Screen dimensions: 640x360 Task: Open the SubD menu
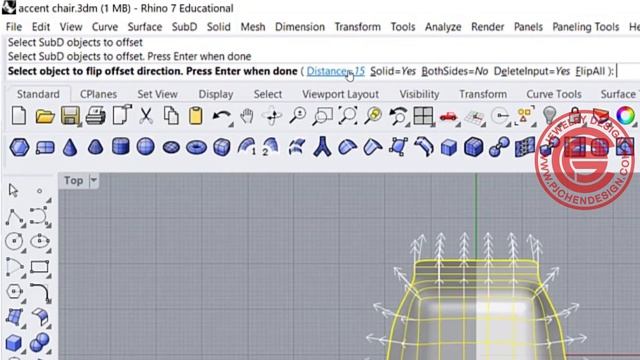click(184, 27)
